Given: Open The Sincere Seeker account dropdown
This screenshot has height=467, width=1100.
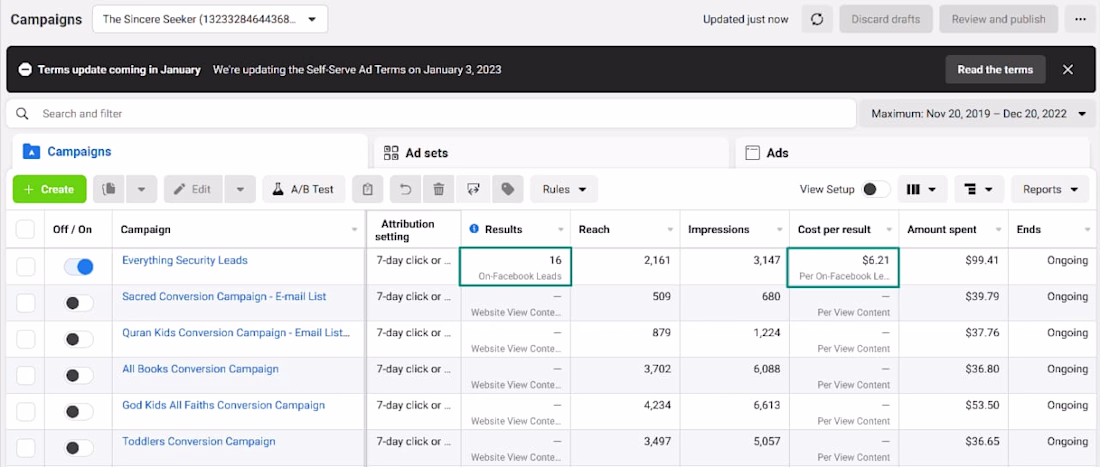Looking at the screenshot, I should (x=210, y=19).
